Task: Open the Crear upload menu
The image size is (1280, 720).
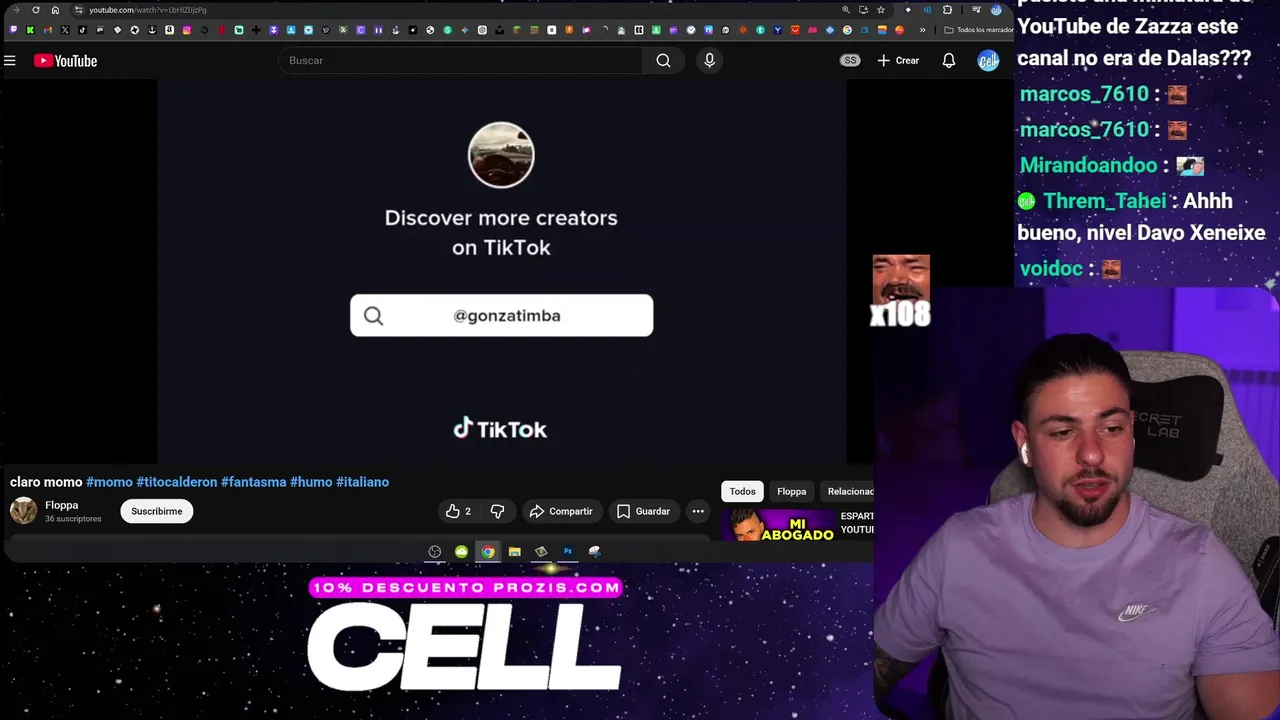Action: [x=898, y=61]
